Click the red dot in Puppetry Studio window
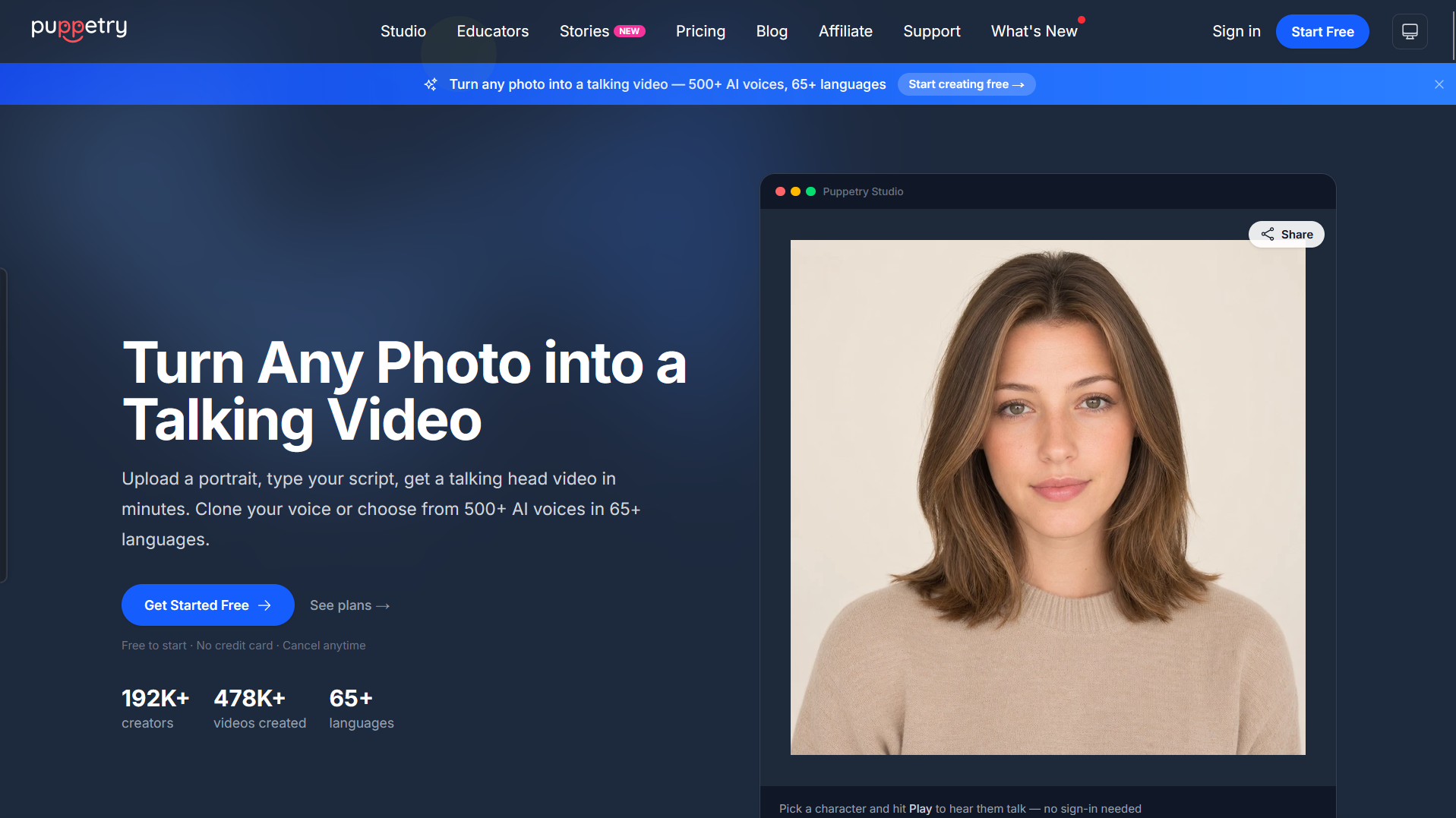 (780, 191)
